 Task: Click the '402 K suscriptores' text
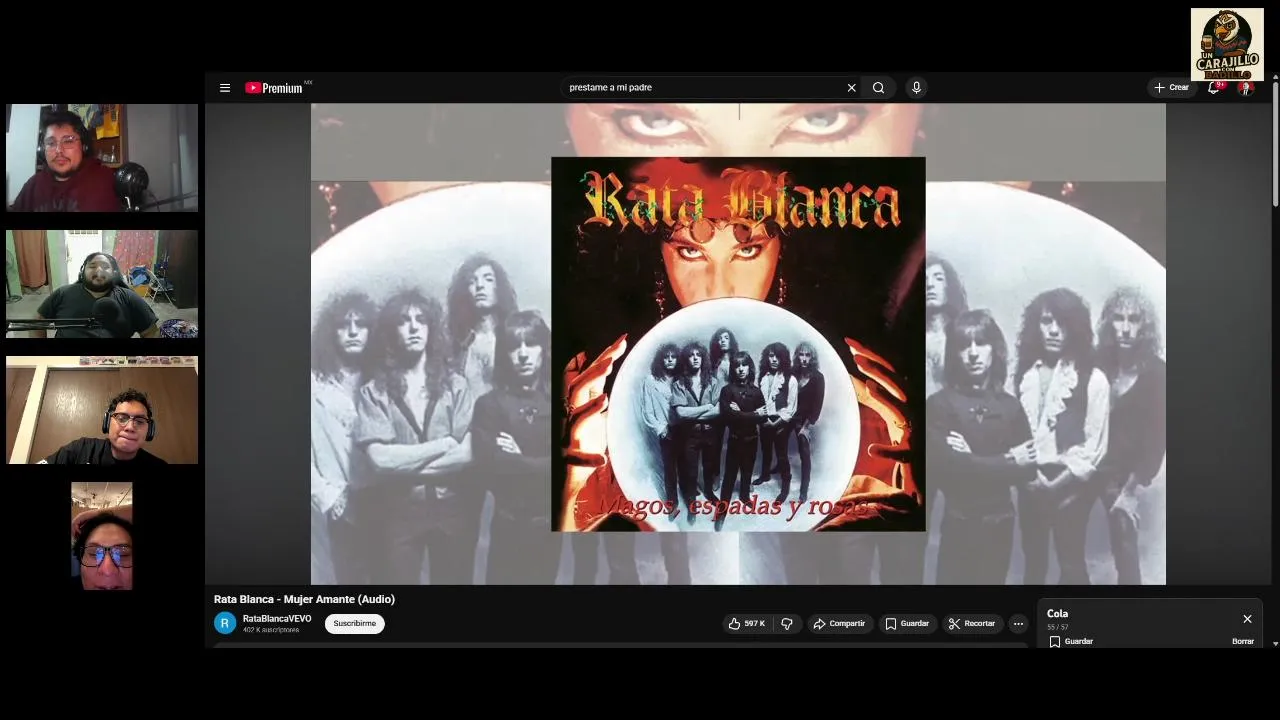271,630
